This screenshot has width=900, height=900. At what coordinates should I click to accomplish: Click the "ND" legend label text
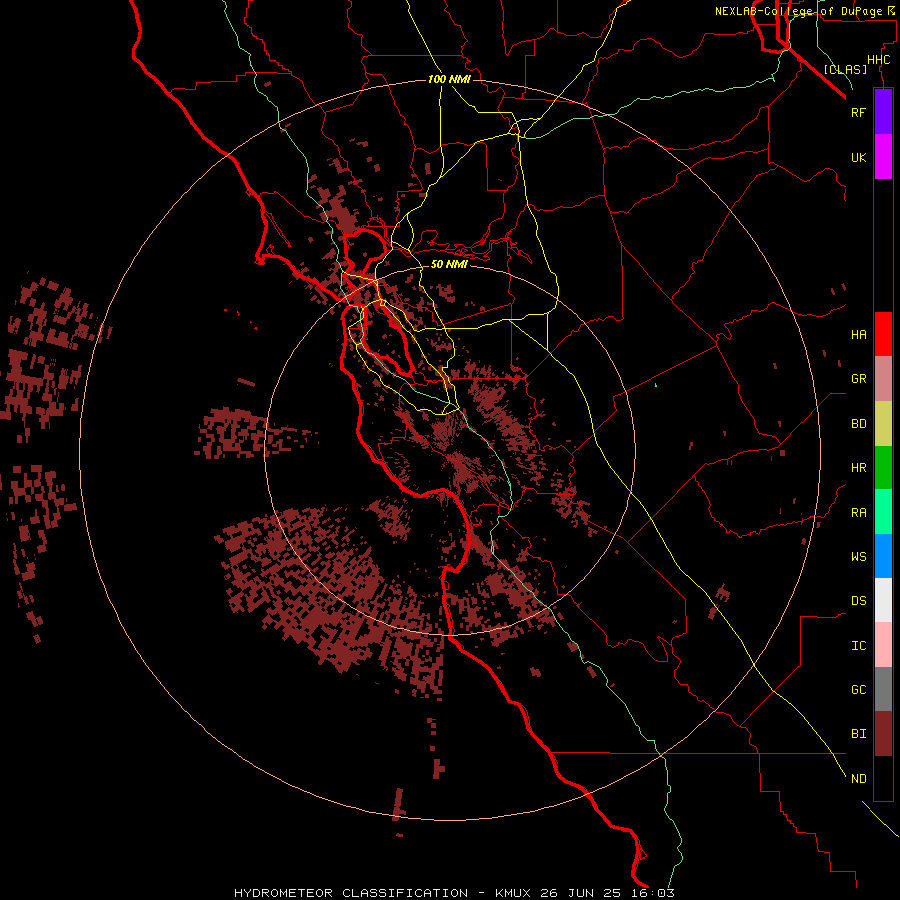point(858,778)
